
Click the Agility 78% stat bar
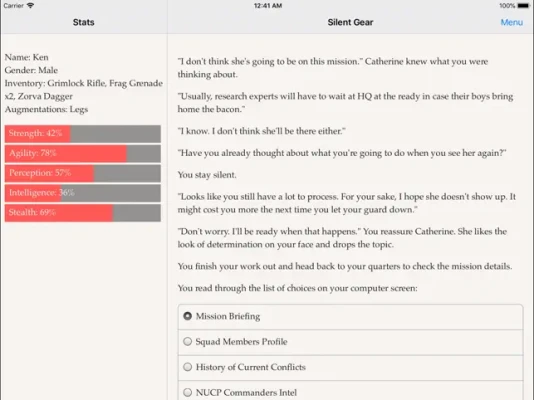pyautogui.click(x=83, y=153)
